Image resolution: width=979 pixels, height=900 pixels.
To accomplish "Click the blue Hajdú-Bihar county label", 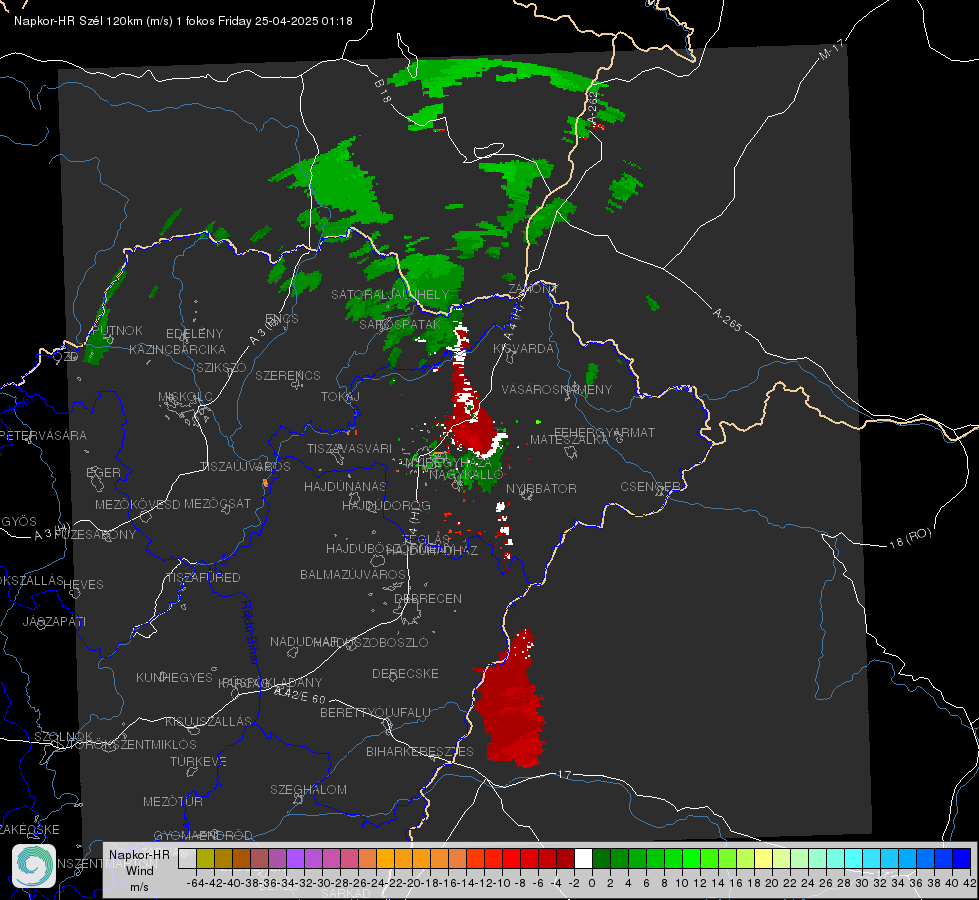I will 250,631.
